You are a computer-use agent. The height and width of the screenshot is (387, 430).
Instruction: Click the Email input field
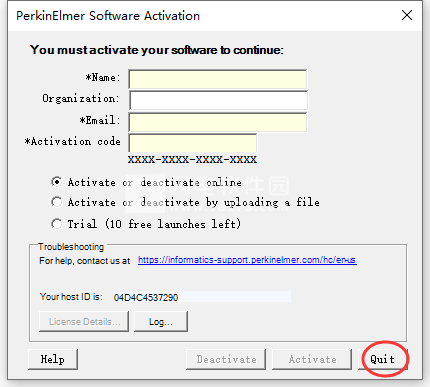[x=218, y=122]
